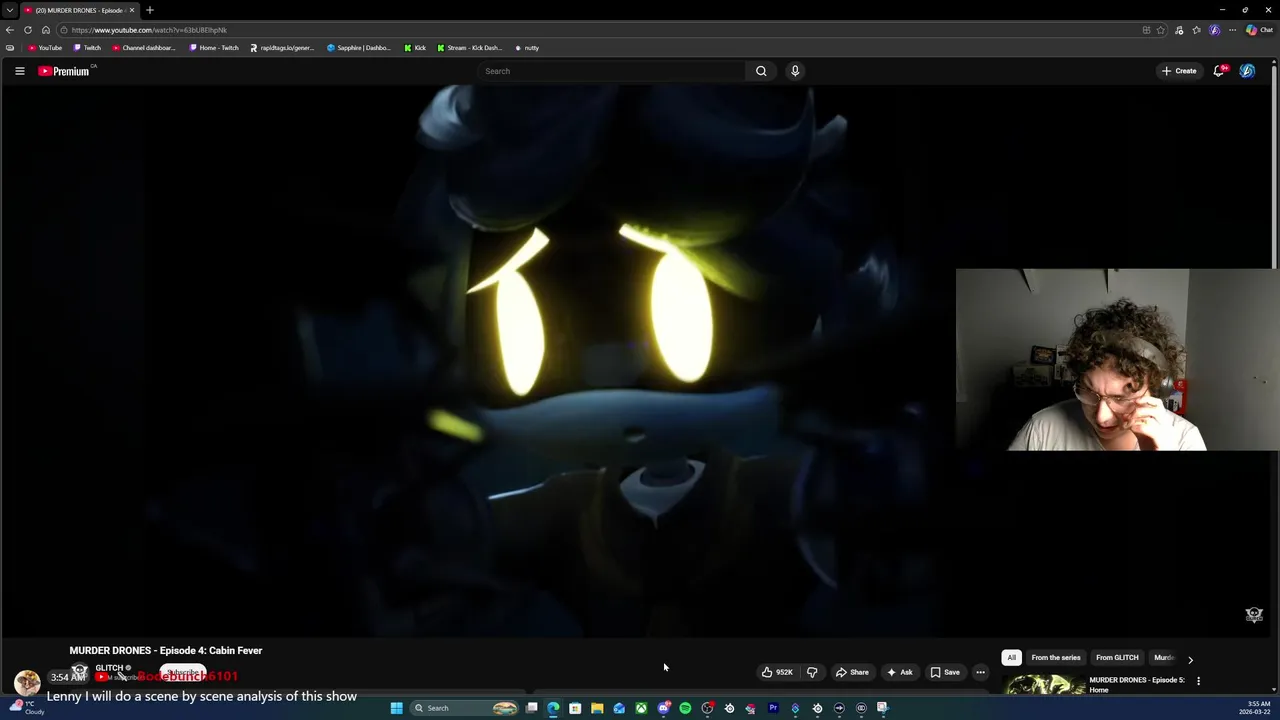The width and height of the screenshot is (1280, 720).
Task: Open the Kick bookmark
Action: [415, 48]
